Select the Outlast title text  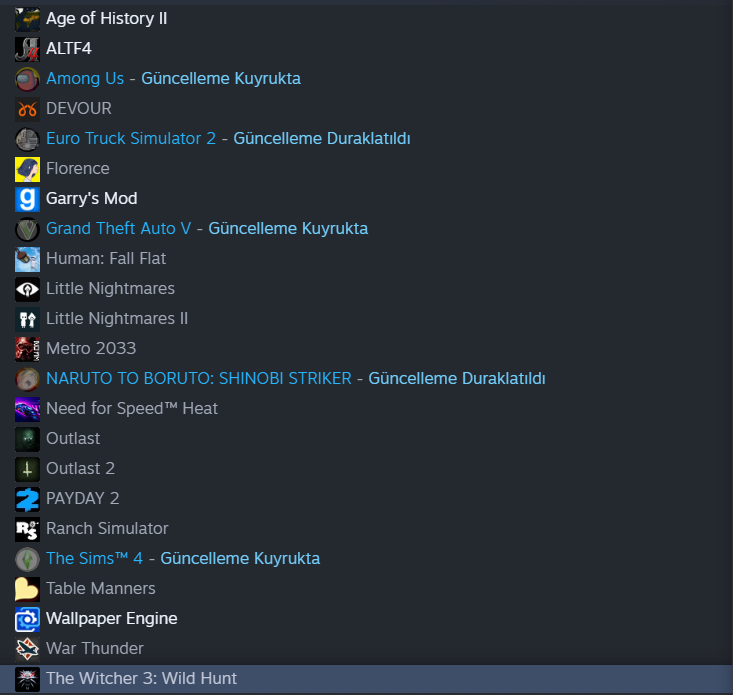click(73, 438)
